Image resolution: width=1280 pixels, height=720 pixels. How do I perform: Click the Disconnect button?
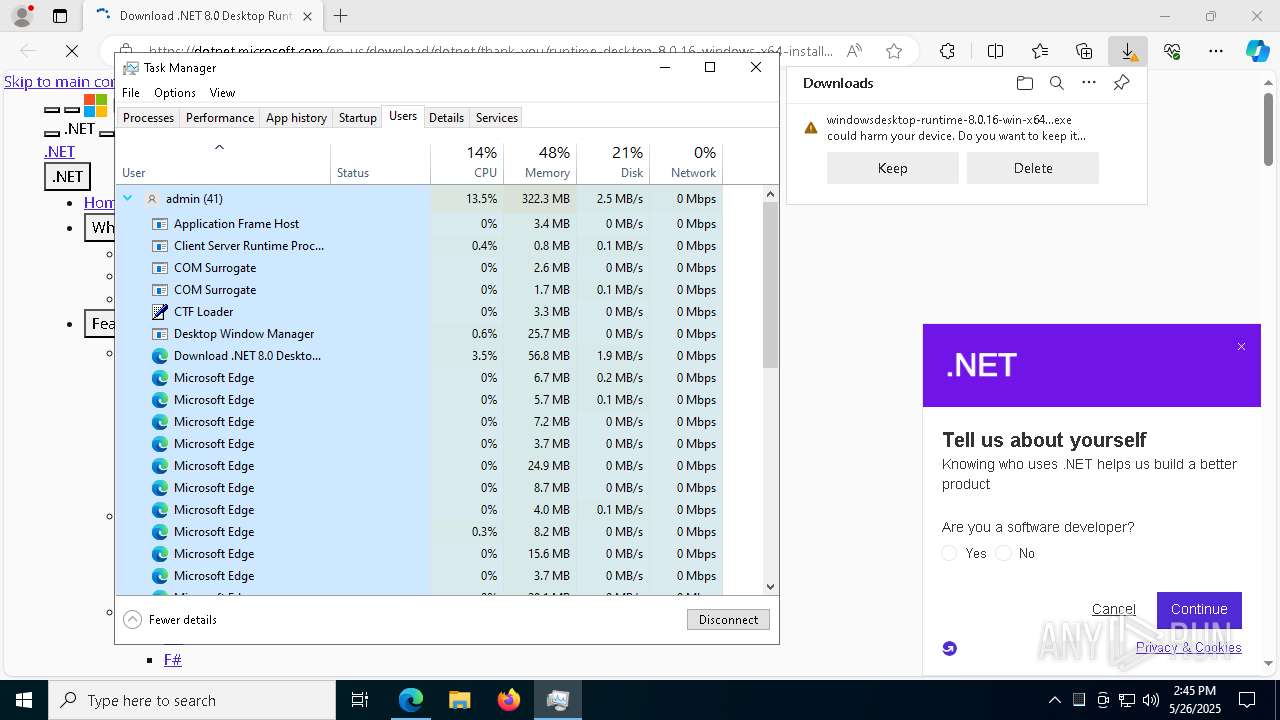(728, 619)
